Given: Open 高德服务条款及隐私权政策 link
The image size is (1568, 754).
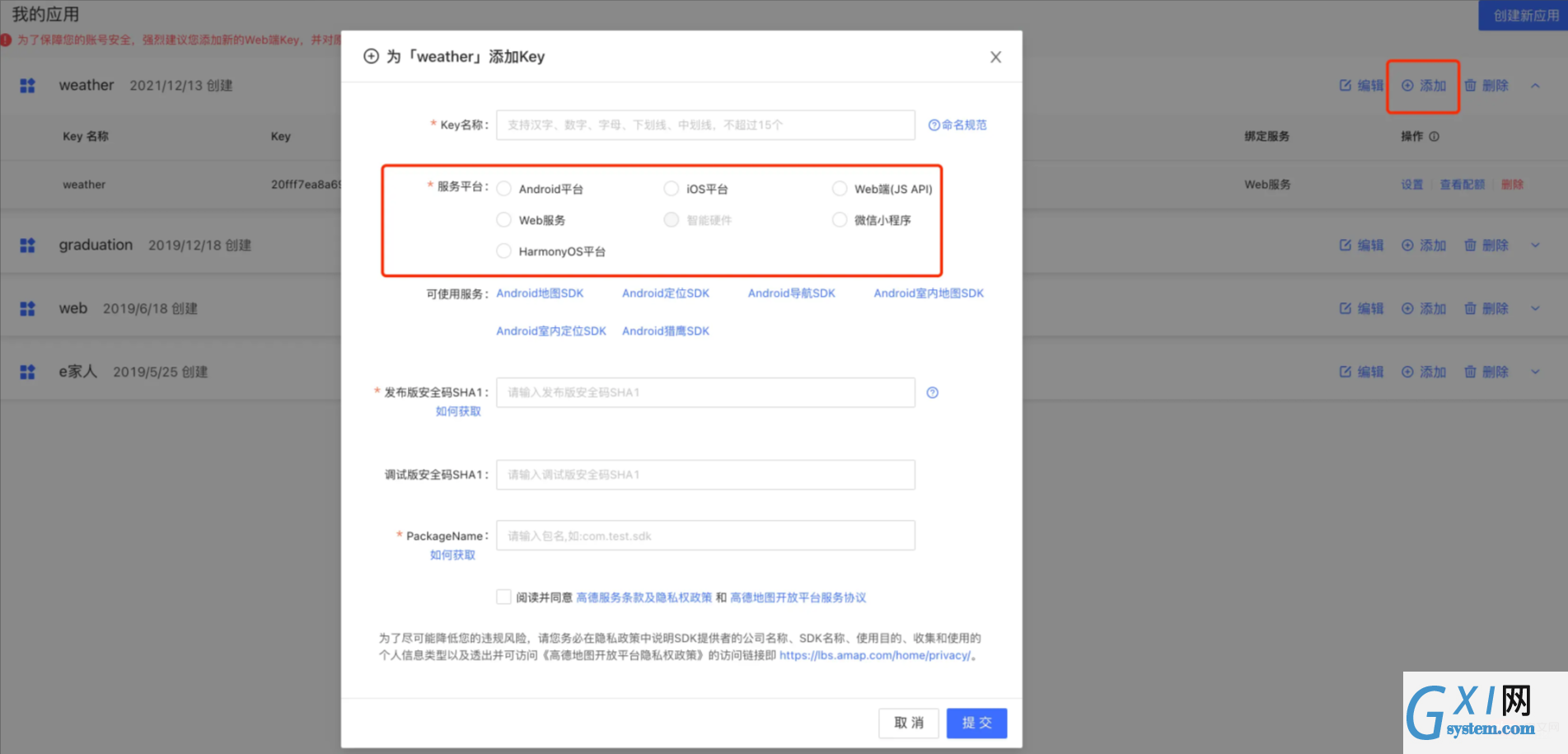Looking at the screenshot, I should click(x=644, y=597).
